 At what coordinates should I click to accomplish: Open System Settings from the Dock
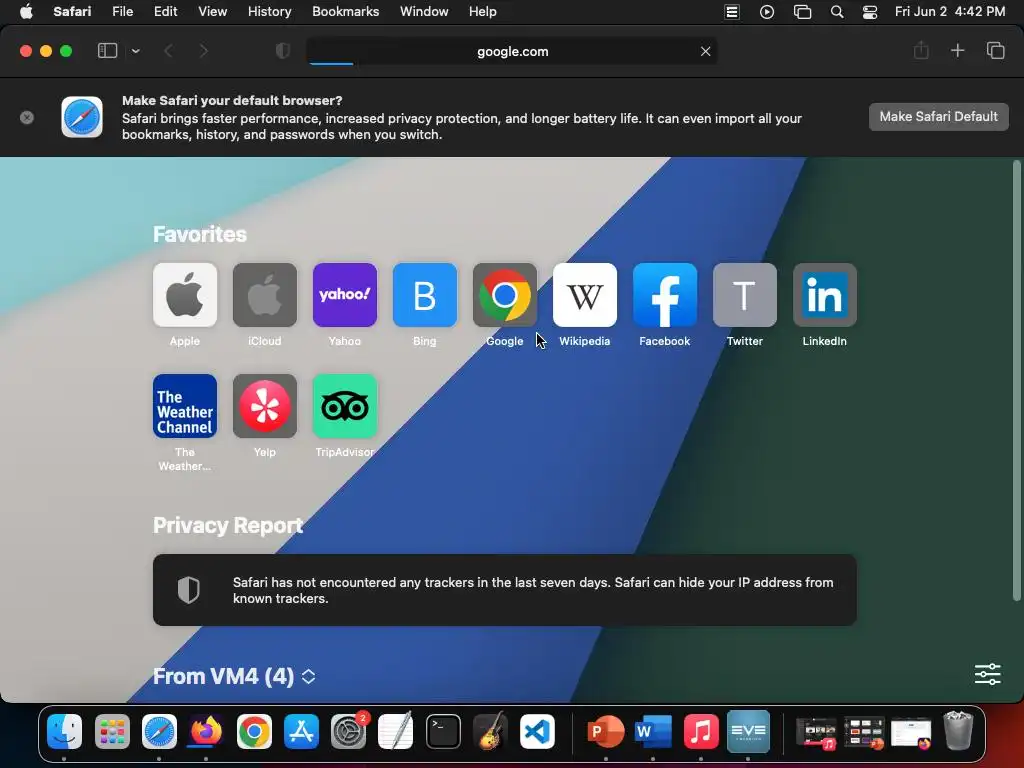[x=348, y=731]
